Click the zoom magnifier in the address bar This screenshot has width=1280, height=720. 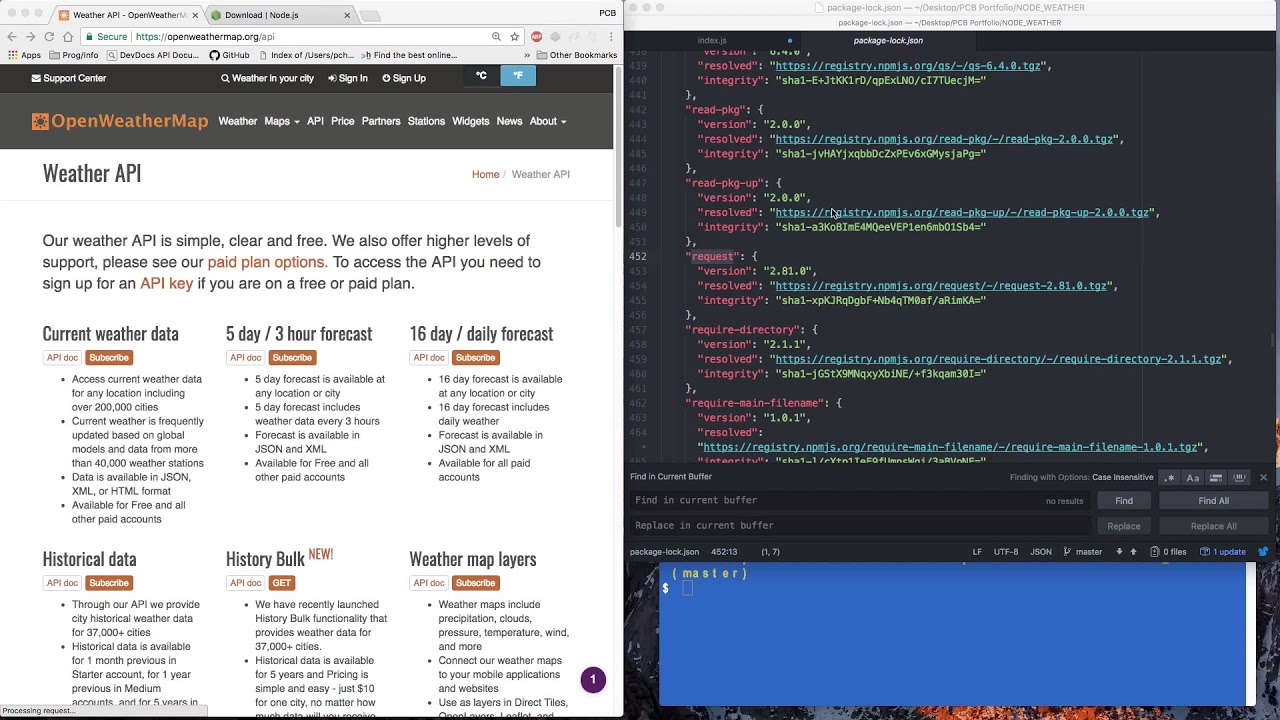pos(496,37)
